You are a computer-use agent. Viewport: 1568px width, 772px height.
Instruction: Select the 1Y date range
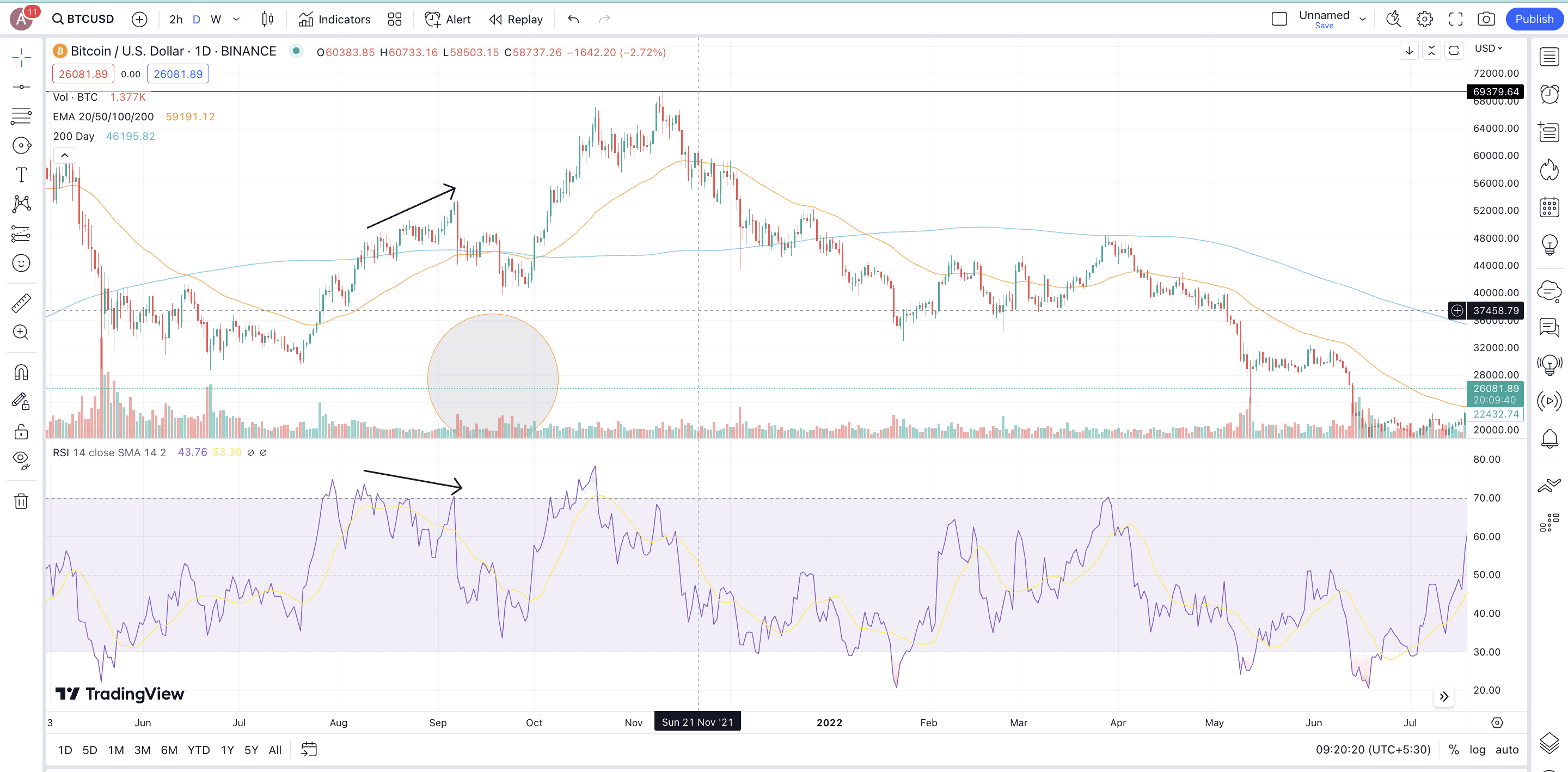point(227,750)
